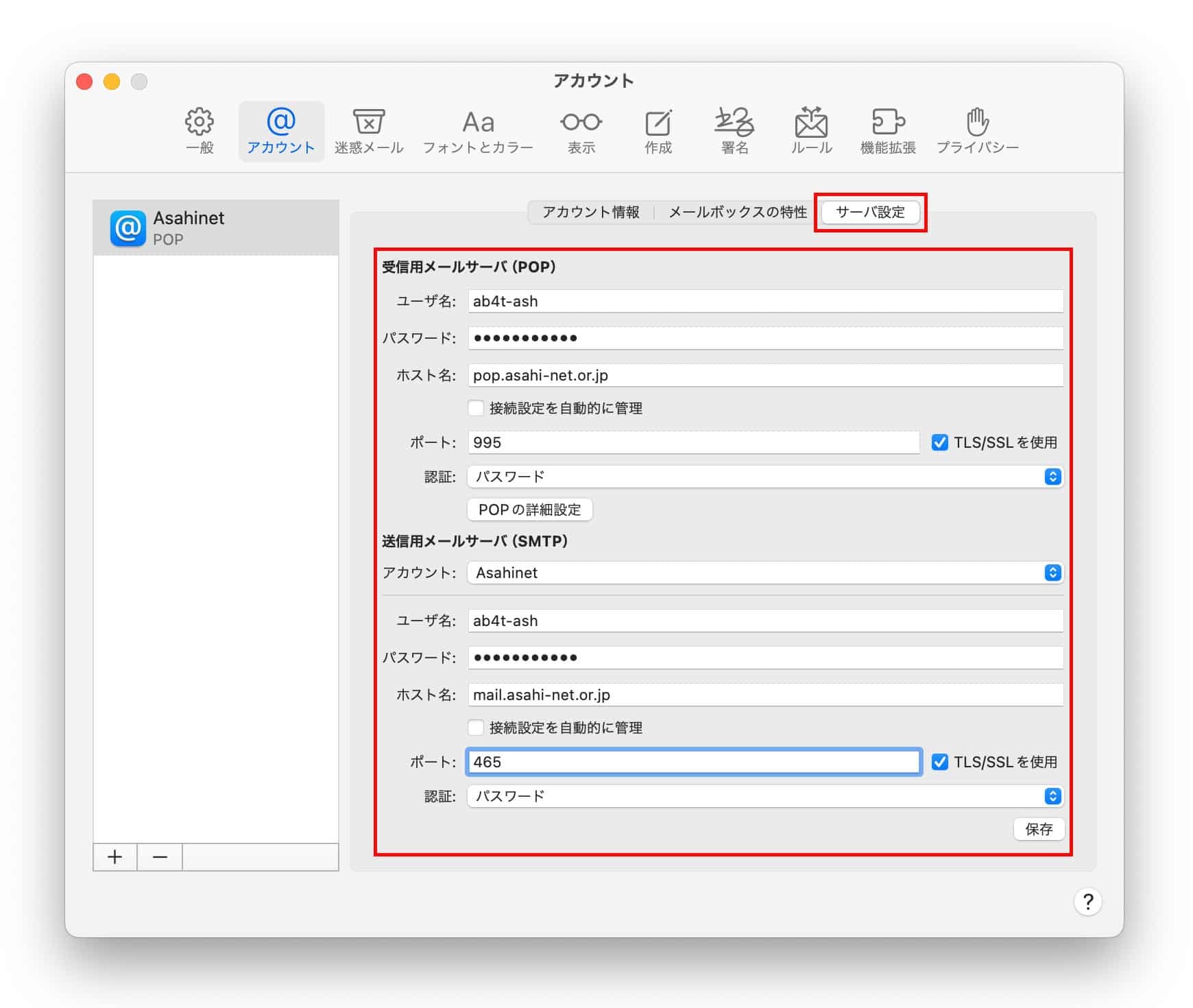Open the 機能拡張 extensions preferences
This screenshot has height=1008, width=1193.
coord(888,131)
